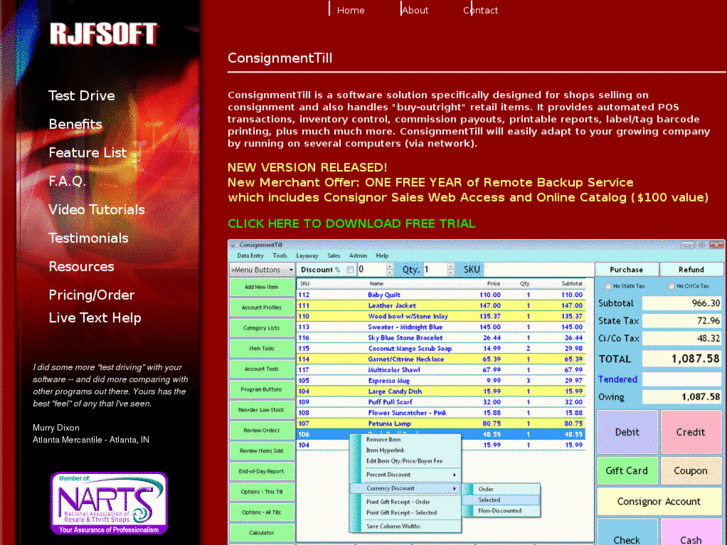The image size is (727, 545).
Task: Open Review Orders
Action: pyautogui.click(x=261, y=430)
